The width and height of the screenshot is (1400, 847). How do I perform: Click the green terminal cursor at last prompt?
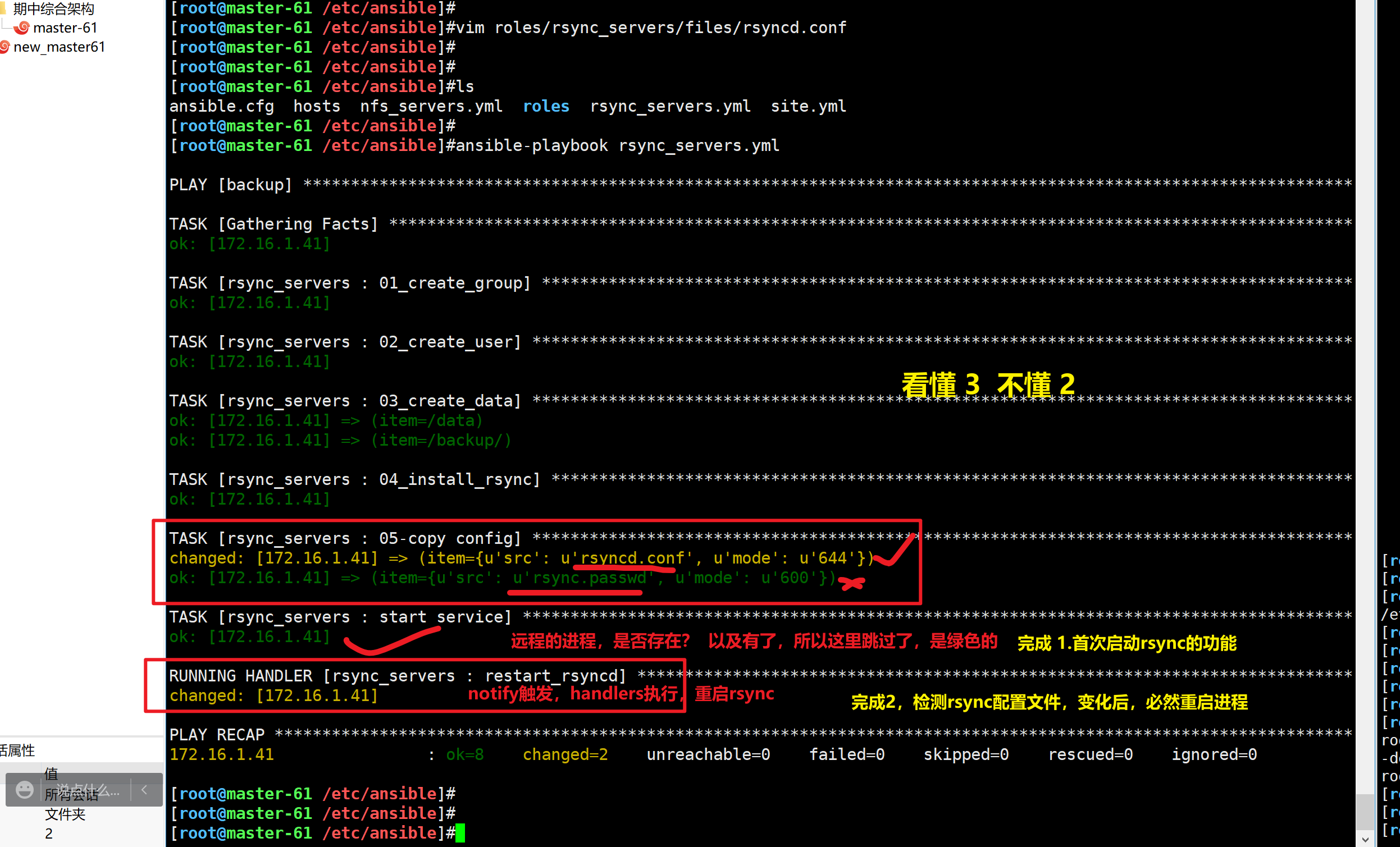(x=460, y=833)
